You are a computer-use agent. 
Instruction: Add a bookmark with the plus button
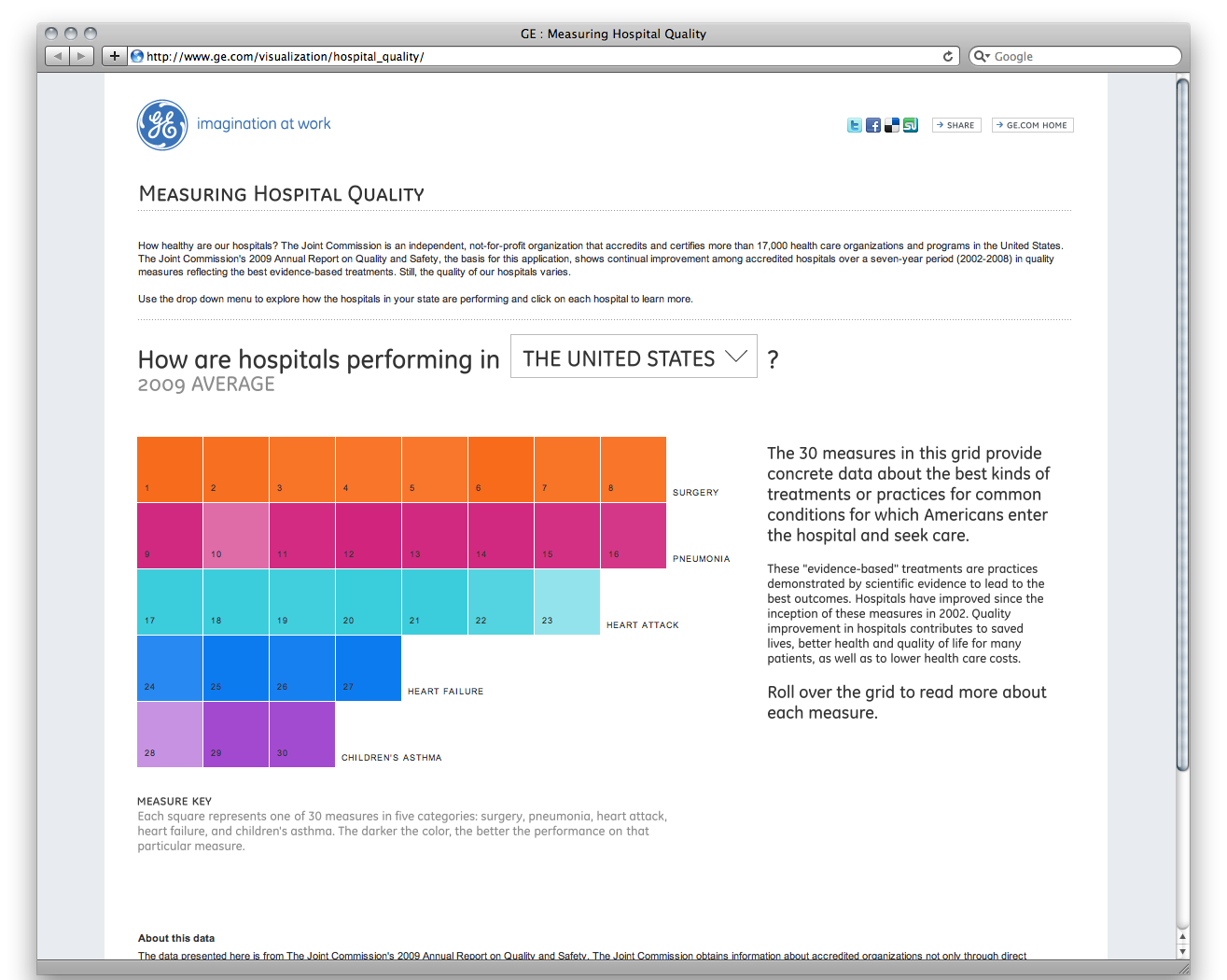[114, 56]
